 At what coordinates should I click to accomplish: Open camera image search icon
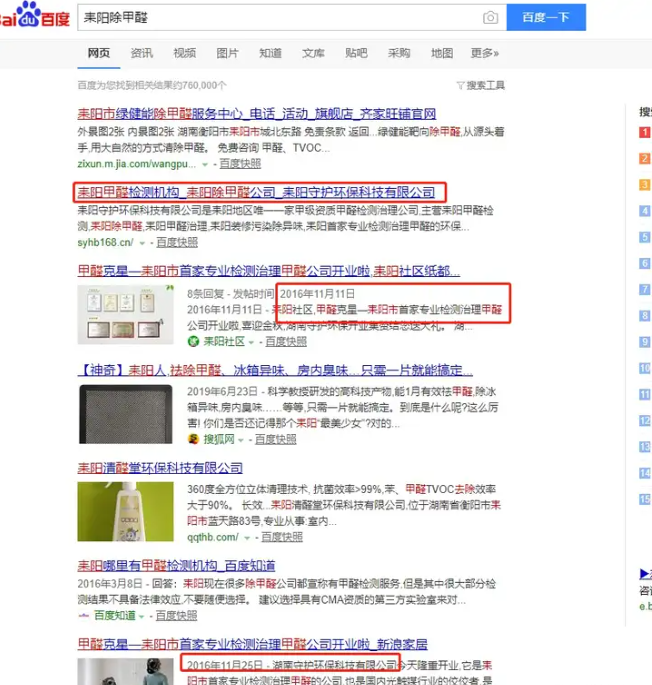tap(490, 17)
